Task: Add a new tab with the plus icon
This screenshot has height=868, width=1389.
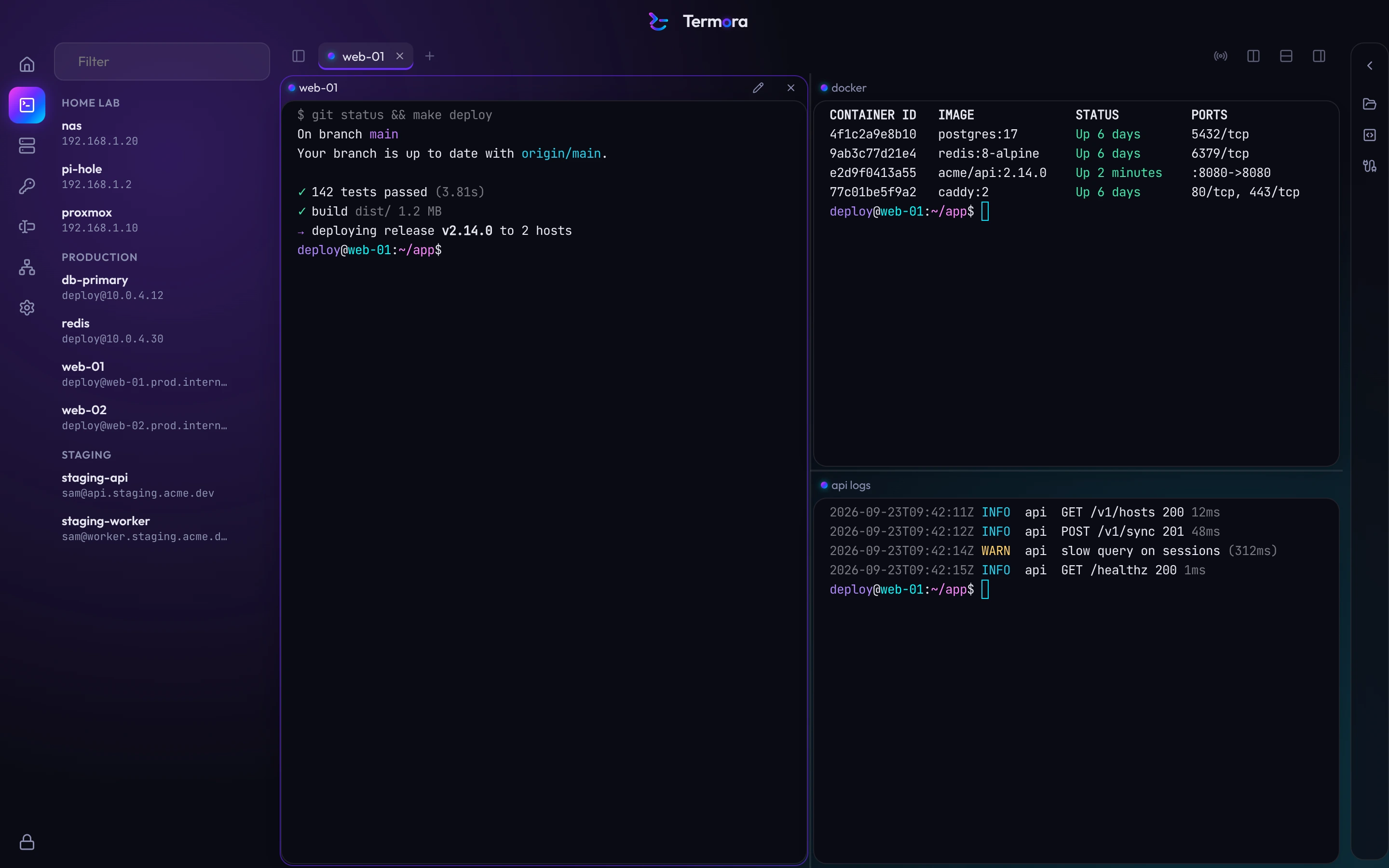Action: point(430,55)
